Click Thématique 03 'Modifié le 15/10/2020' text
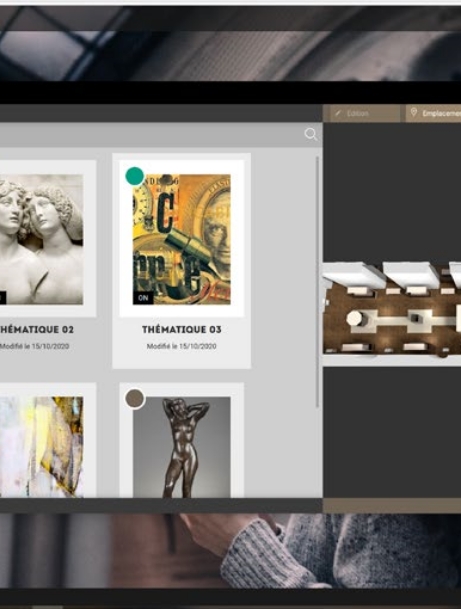The image size is (461, 609). 182,346
